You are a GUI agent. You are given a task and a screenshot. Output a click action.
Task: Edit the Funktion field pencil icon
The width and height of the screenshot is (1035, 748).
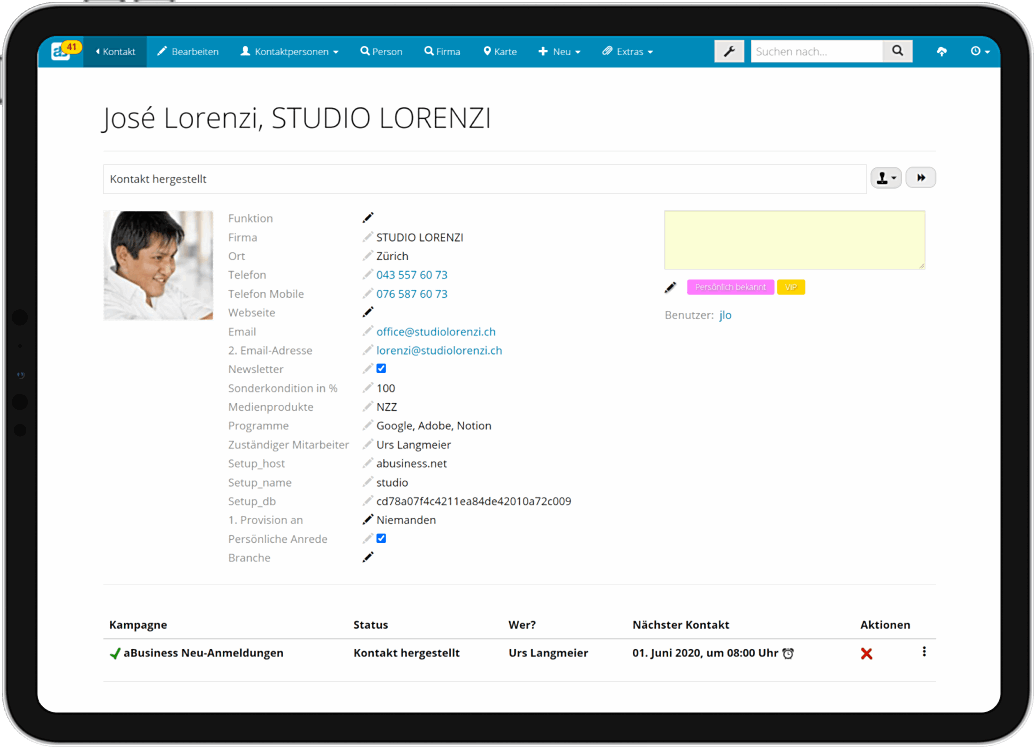click(x=368, y=218)
